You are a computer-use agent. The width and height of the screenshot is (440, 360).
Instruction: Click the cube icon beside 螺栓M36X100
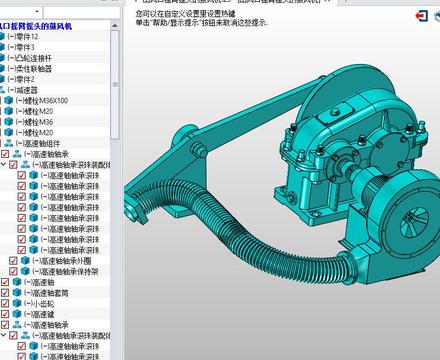9,100
